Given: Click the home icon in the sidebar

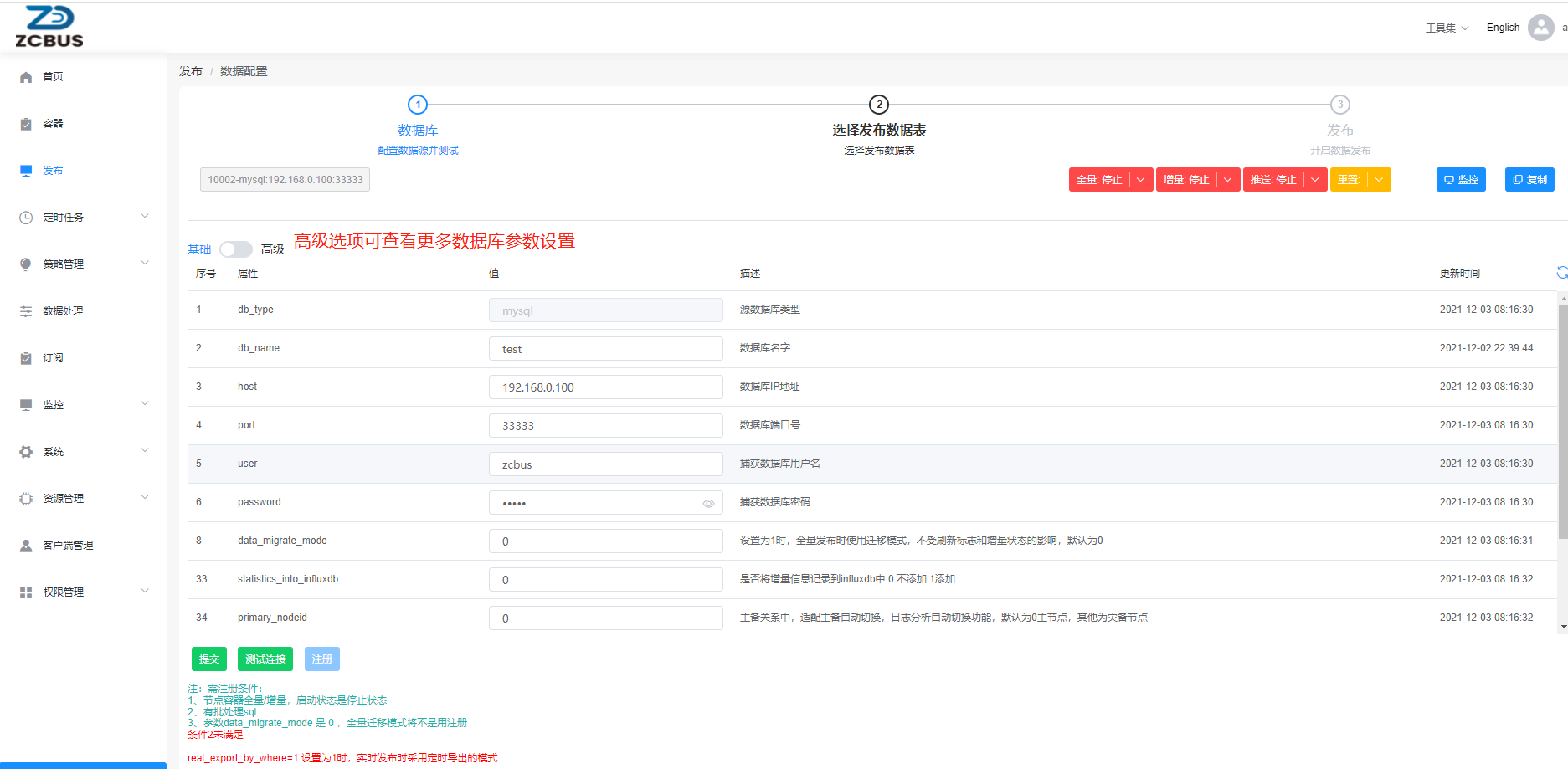Looking at the screenshot, I should pos(26,77).
